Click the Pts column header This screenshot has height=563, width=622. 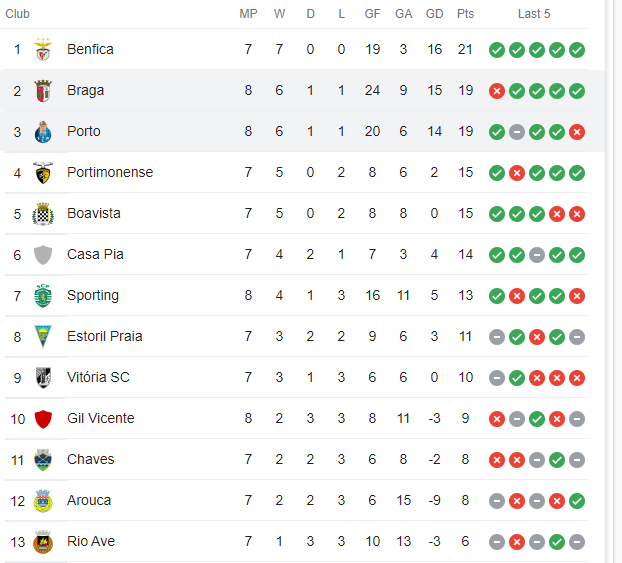(465, 14)
